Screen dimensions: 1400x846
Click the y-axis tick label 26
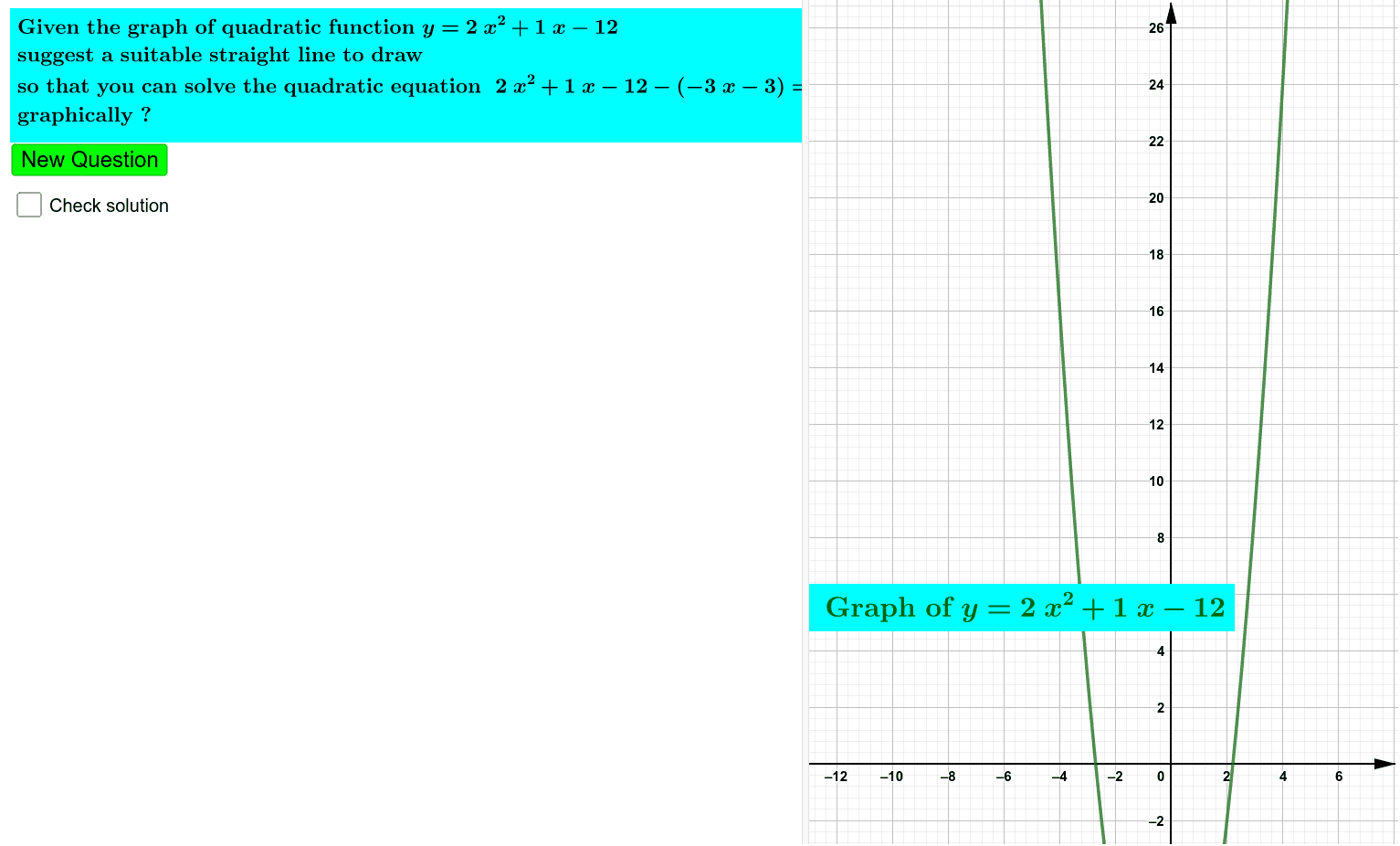(x=1156, y=28)
